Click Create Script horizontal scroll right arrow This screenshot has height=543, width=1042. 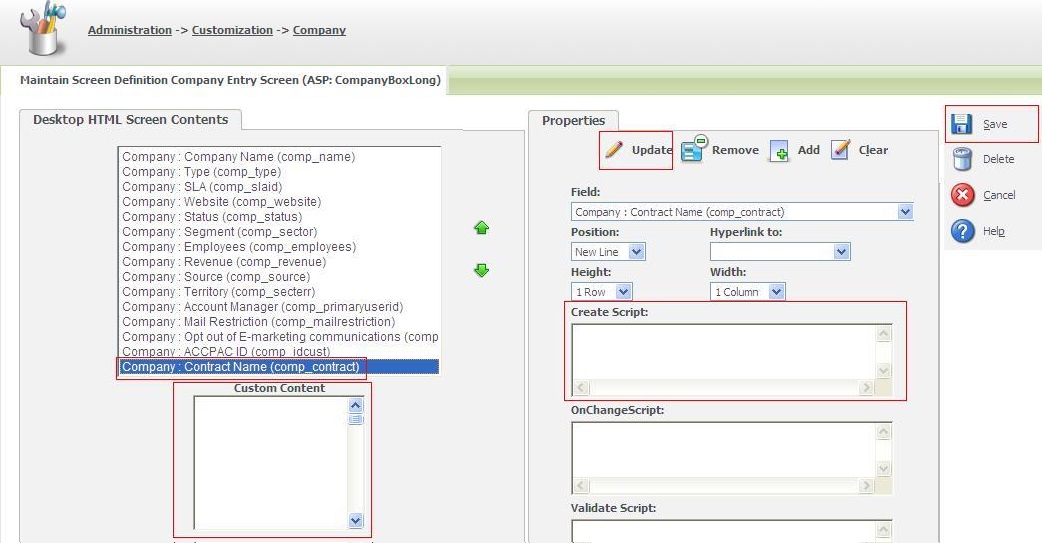pos(865,387)
